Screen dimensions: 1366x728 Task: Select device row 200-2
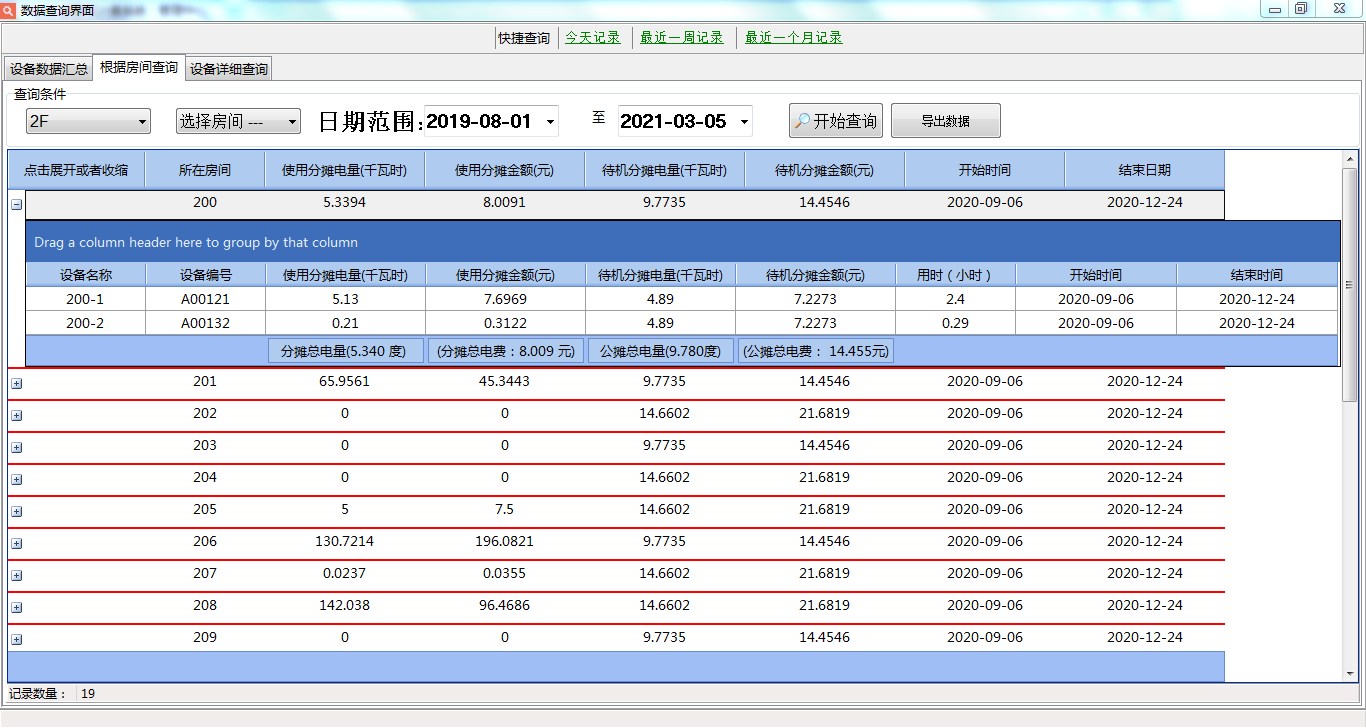(x=682, y=323)
